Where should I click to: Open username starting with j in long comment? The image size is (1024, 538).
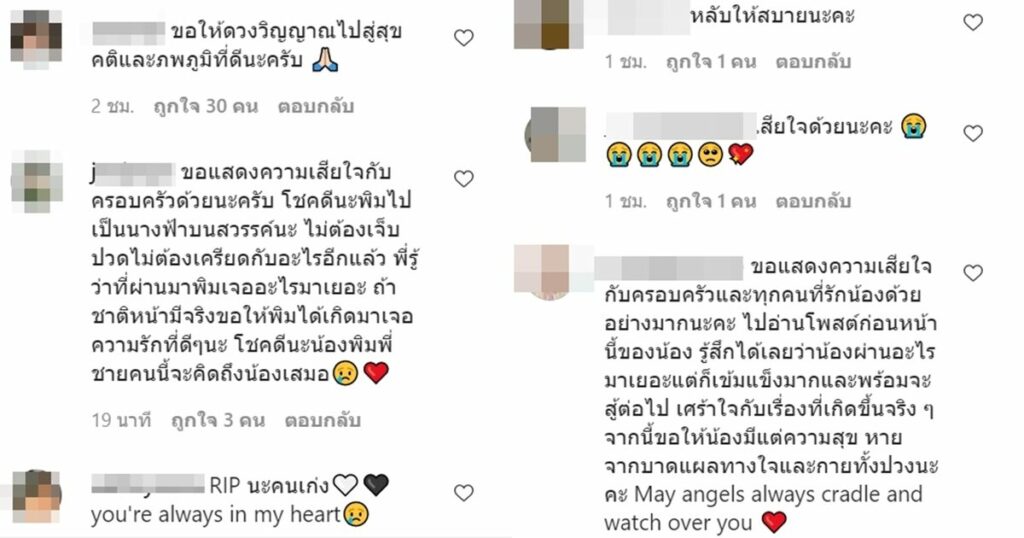pyautogui.click(x=133, y=173)
